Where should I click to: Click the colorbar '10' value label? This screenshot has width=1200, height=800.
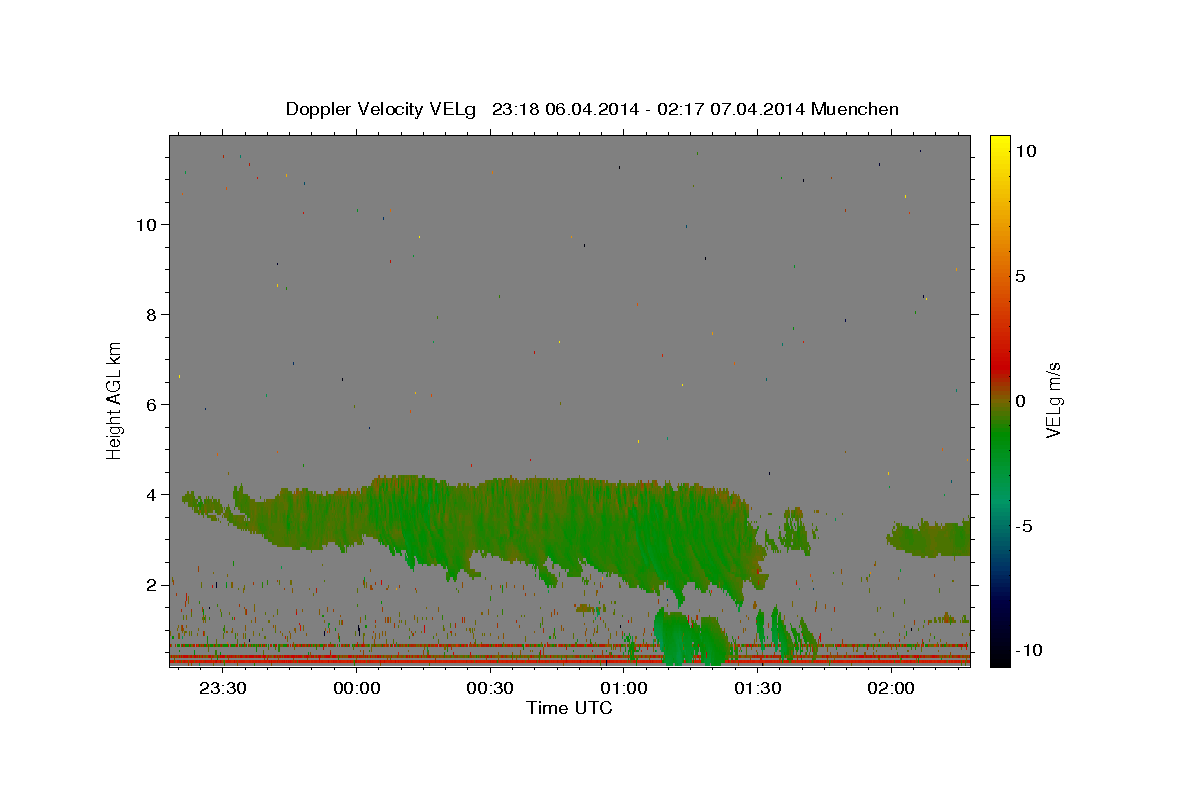click(1025, 150)
